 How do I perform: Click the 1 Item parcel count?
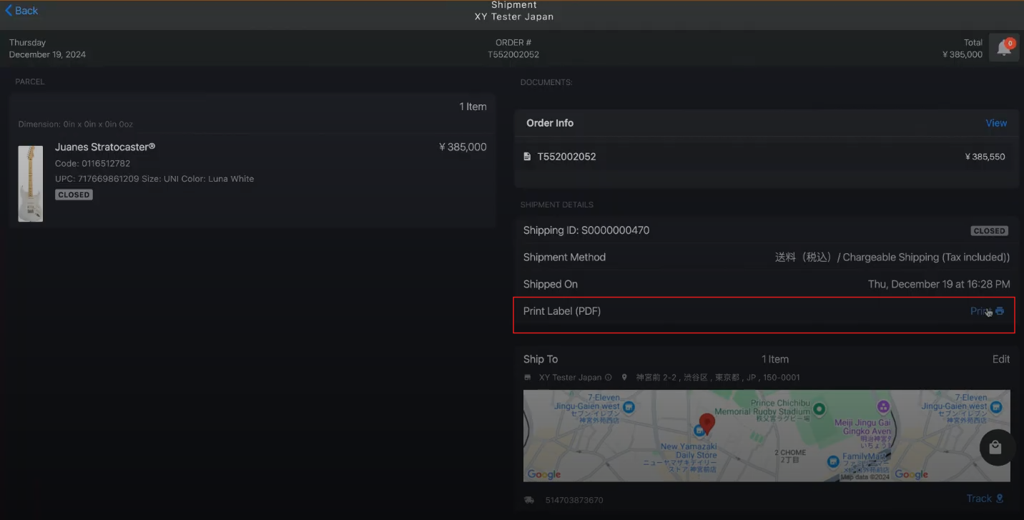point(473,106)
